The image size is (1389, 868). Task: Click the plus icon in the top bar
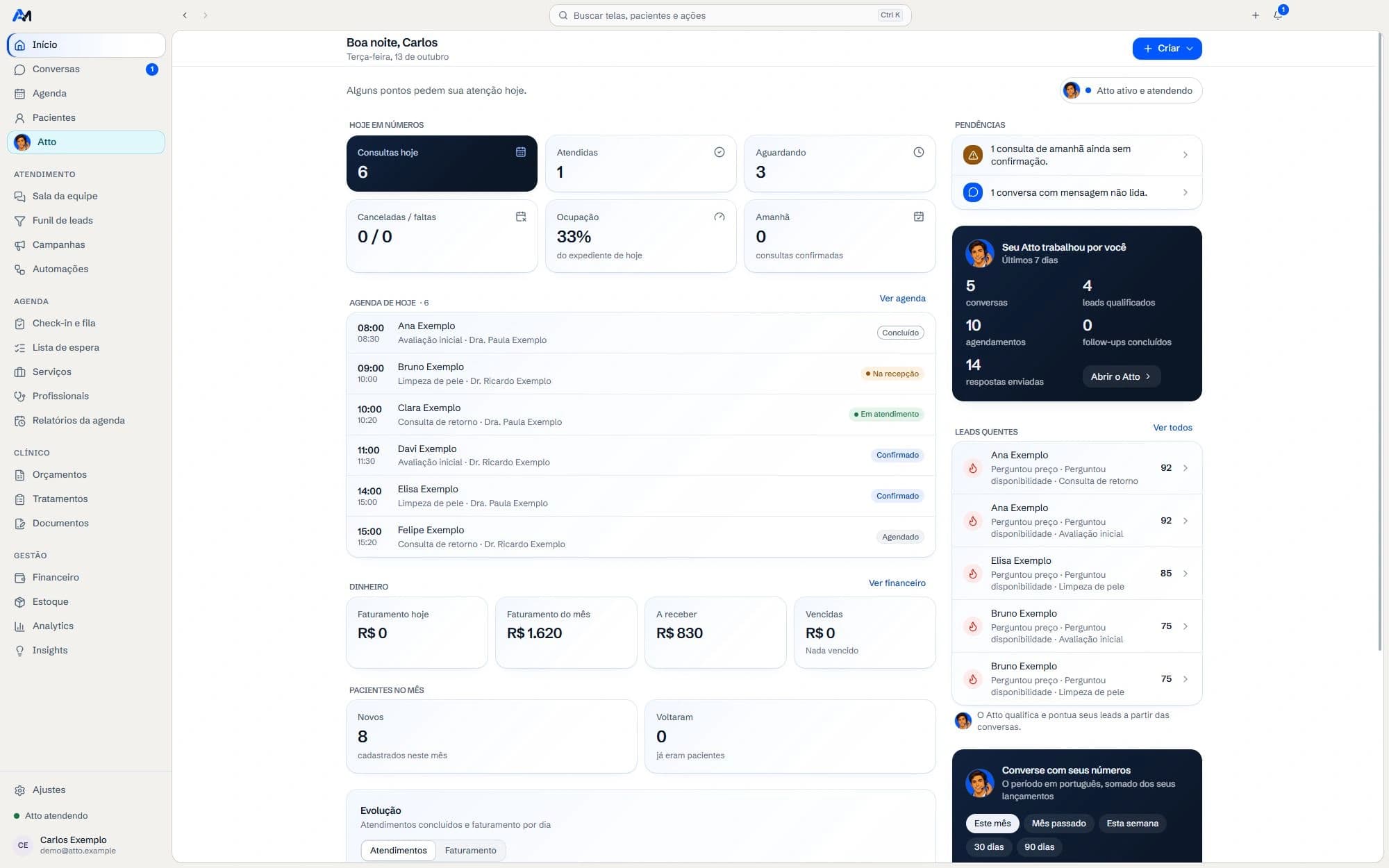[1255, 15]
